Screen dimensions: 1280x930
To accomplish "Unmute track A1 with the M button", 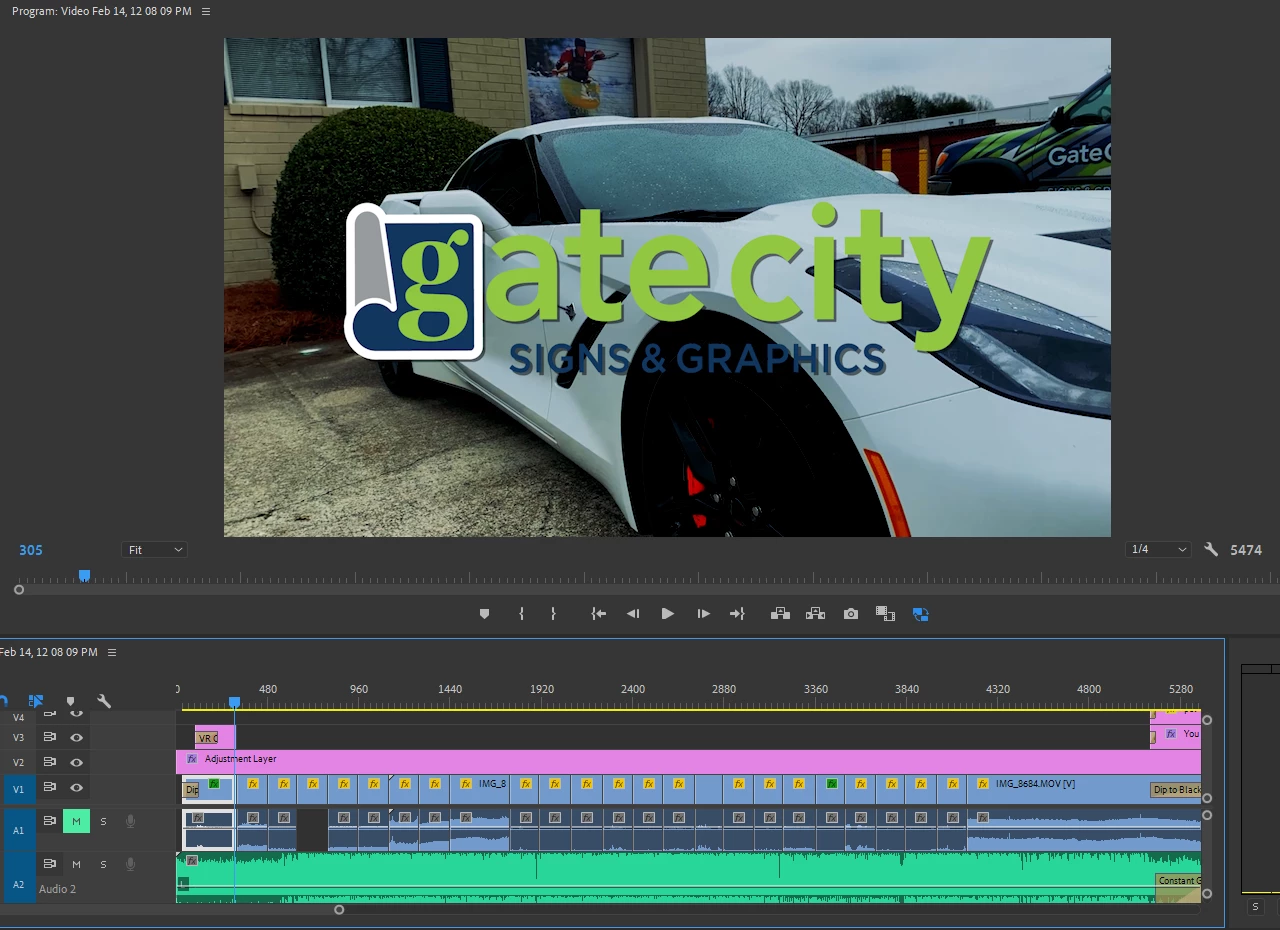I will [x=76, y=821].
